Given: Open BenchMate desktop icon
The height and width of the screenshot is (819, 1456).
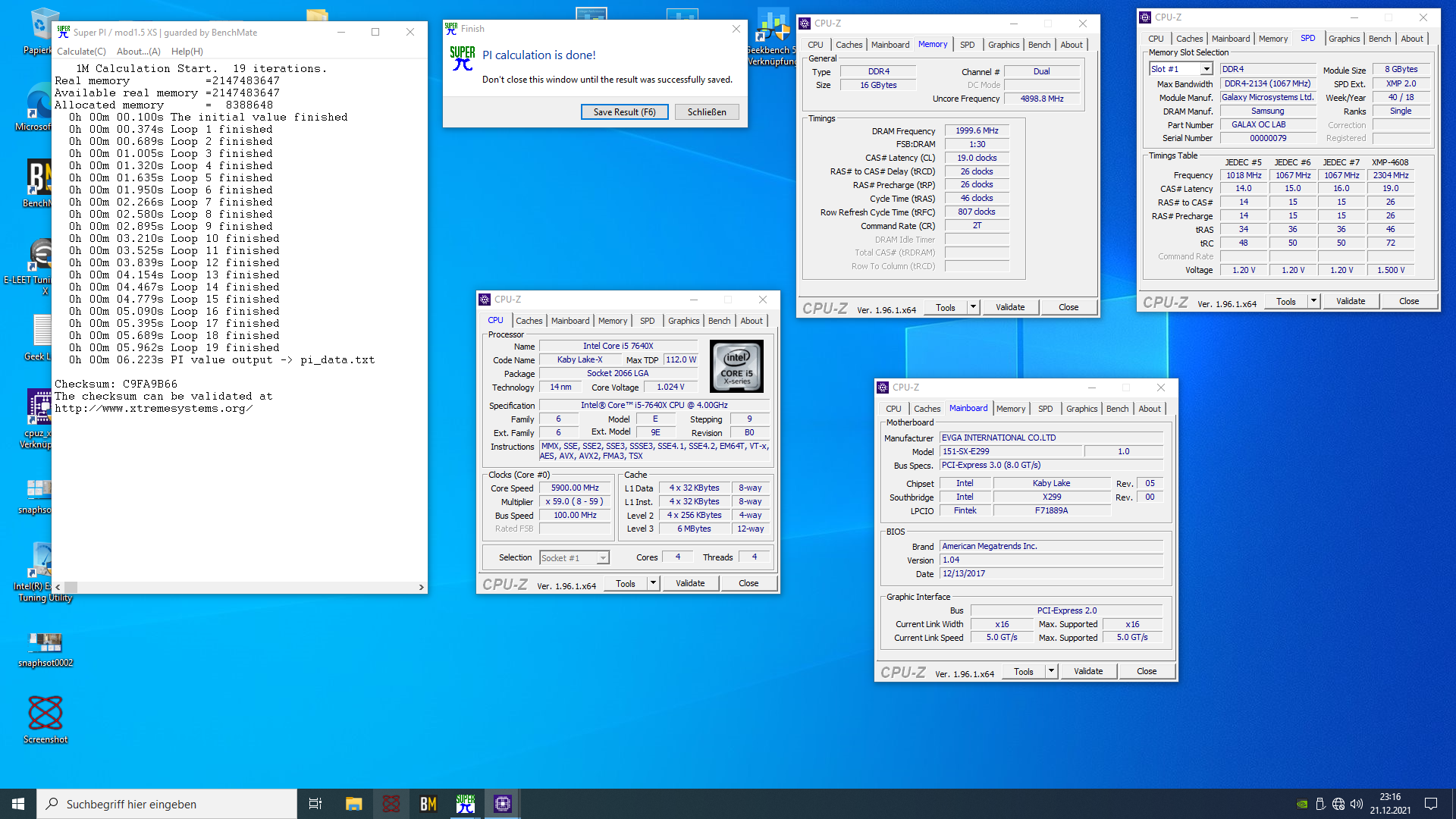Looking at the screenshot, I should pyautogui.click(x=38, y=184).
